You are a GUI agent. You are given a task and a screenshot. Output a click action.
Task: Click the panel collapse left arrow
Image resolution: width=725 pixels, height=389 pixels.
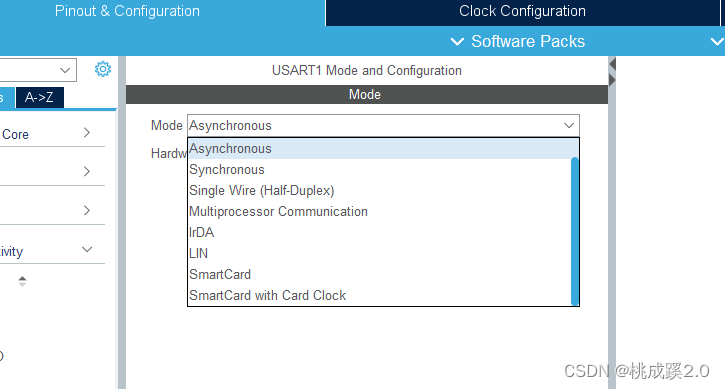pos(613,64)
